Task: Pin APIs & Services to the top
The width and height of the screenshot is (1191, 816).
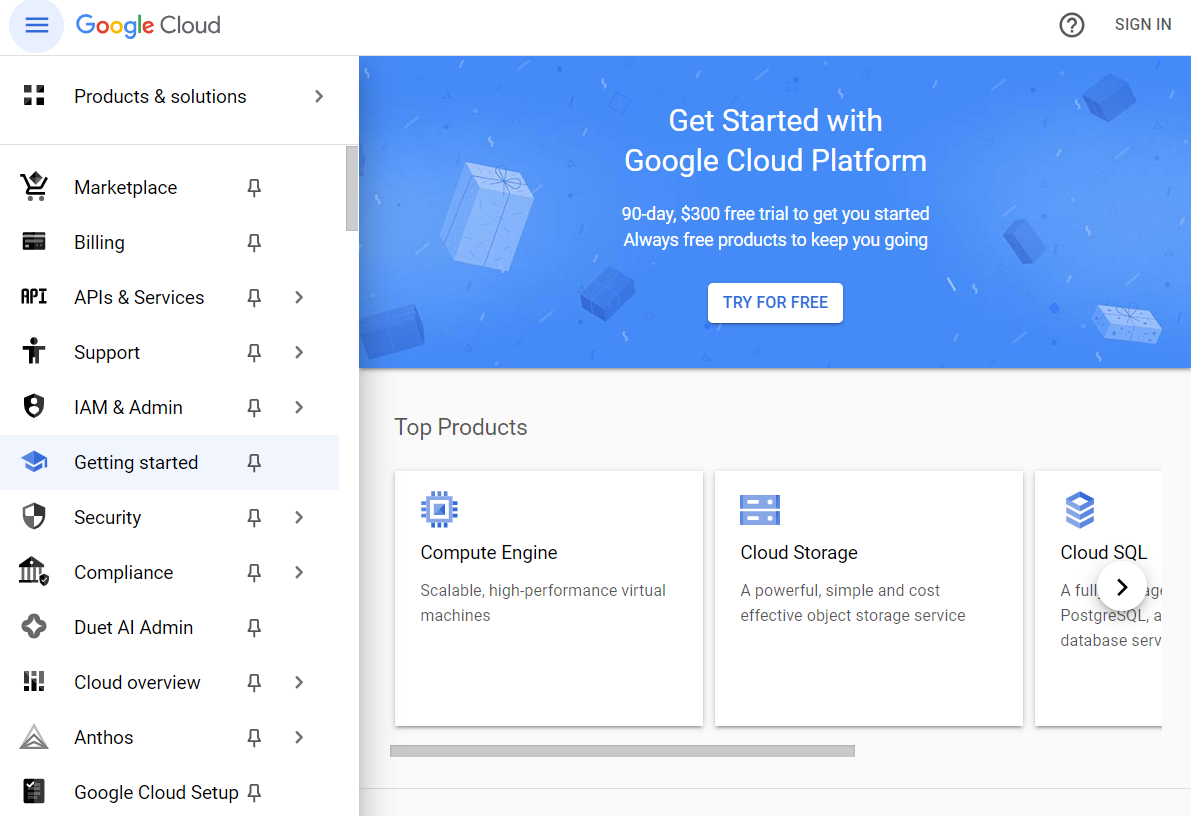Action: [x=254, y=297]
